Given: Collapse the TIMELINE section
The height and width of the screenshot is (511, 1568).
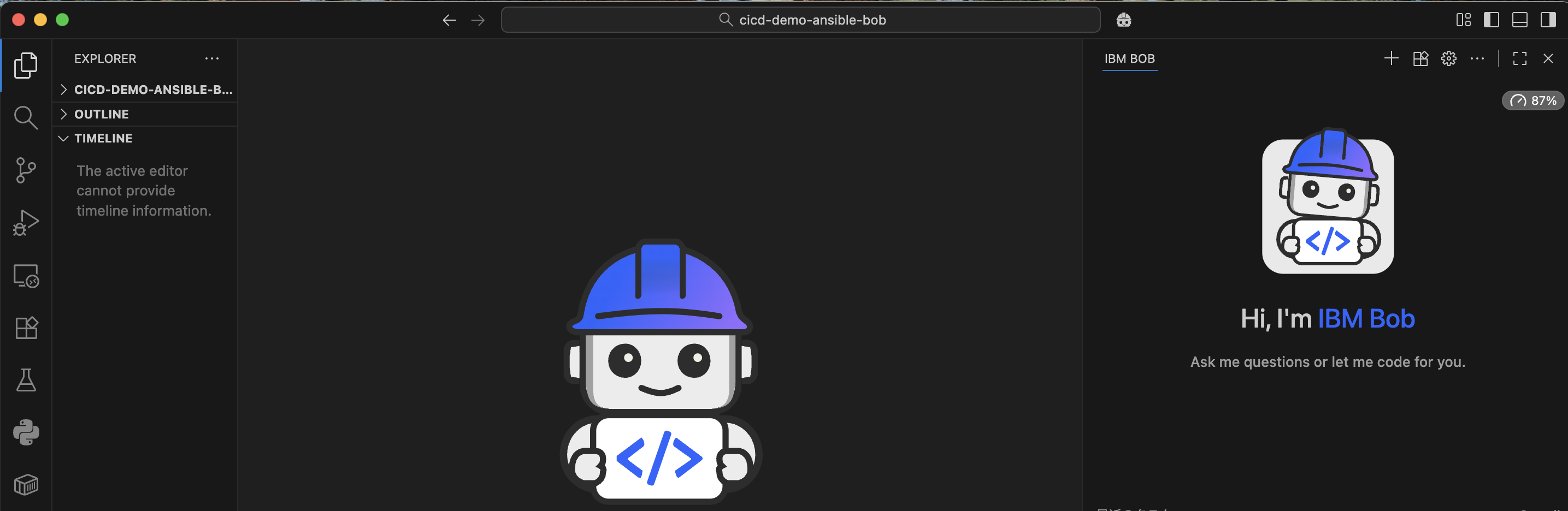Looking at the screenshot, I should 144,138.
